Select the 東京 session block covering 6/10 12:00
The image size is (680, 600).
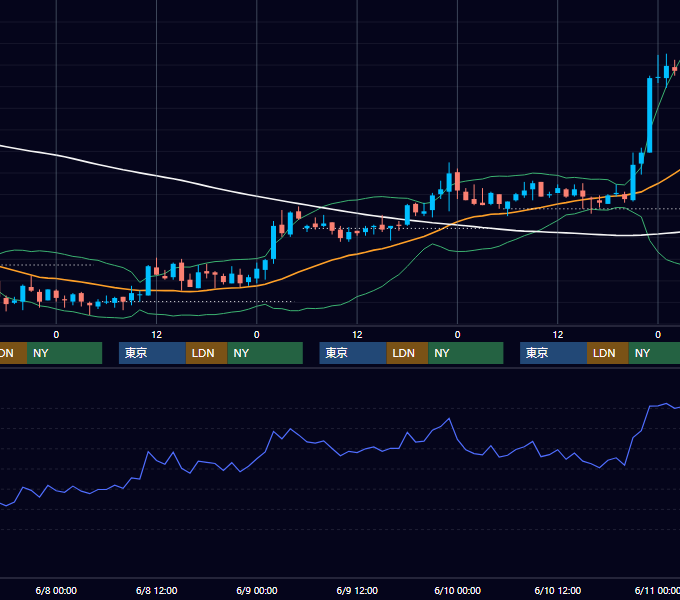(x=553, y=353)
